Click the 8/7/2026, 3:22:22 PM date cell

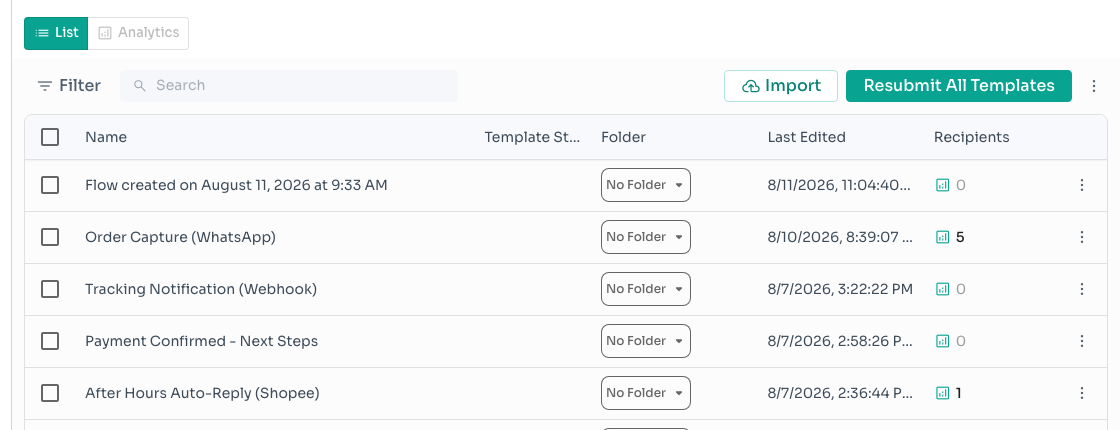(840, 289)
